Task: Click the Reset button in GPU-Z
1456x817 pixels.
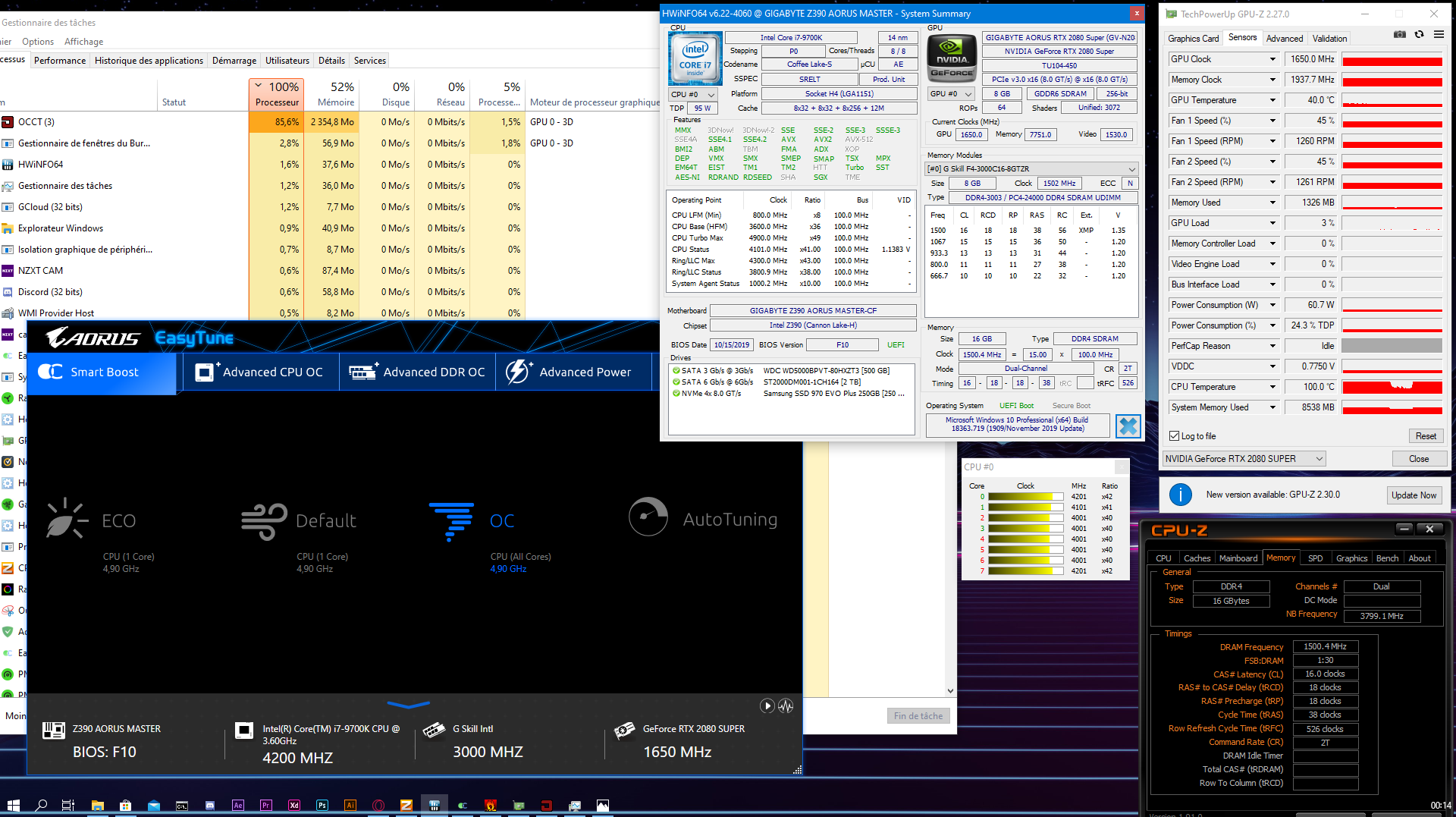Action: click(1425, 436)
